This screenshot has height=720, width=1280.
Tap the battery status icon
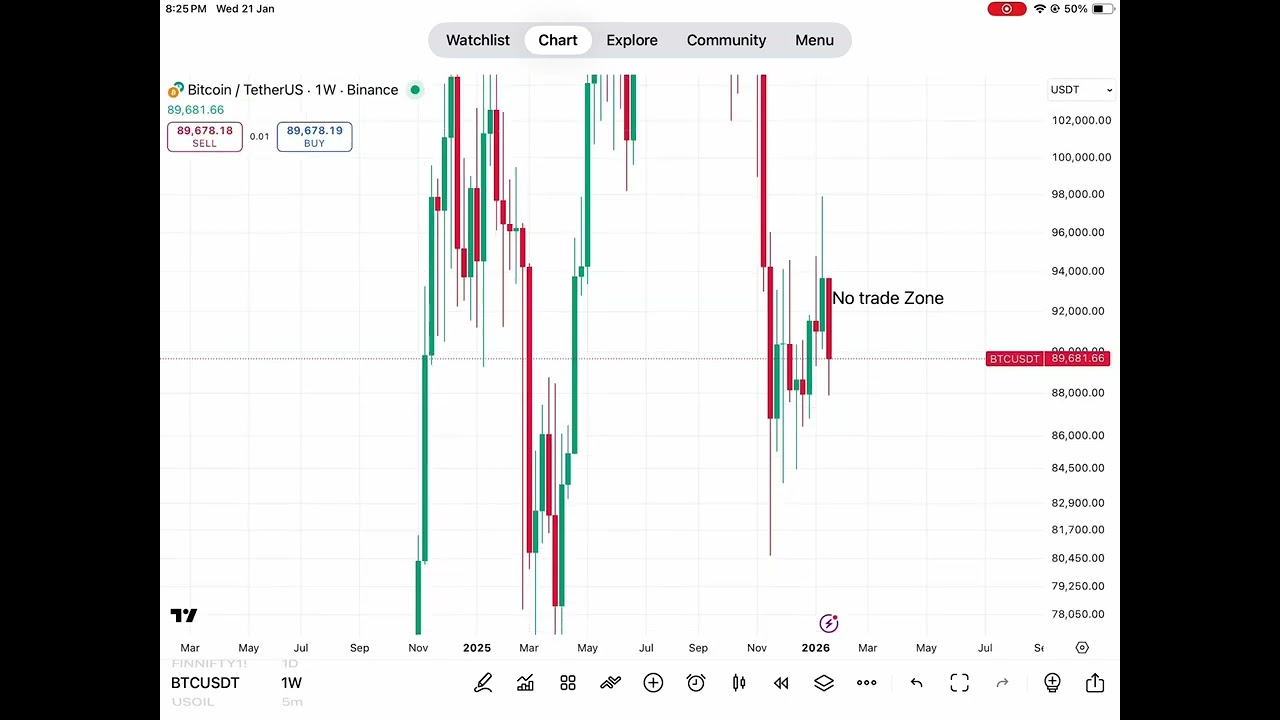click(x=1102, y=9)
